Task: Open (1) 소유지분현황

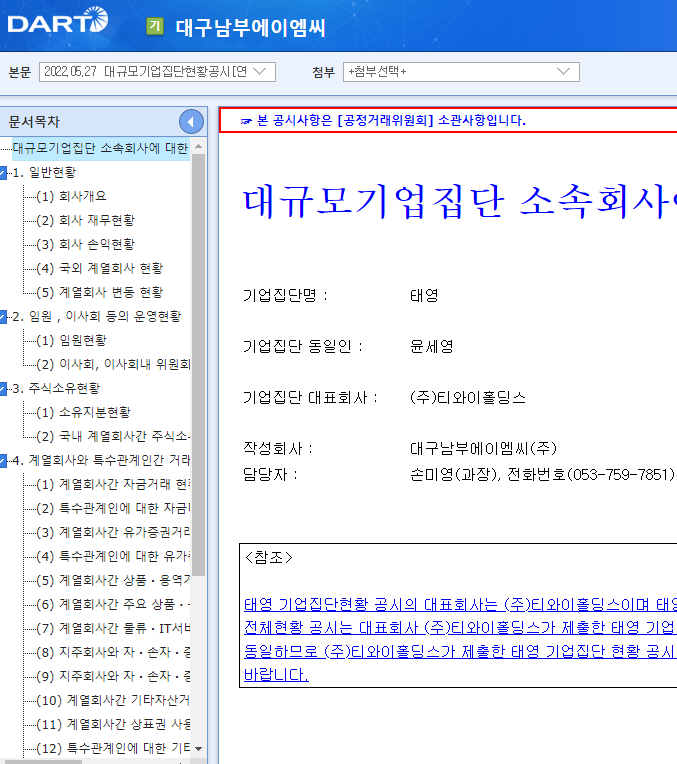Action: tap(83, 413)
